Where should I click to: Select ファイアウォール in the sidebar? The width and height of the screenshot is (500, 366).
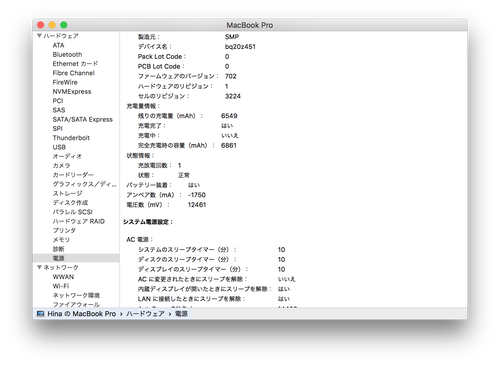coord(76,304)
